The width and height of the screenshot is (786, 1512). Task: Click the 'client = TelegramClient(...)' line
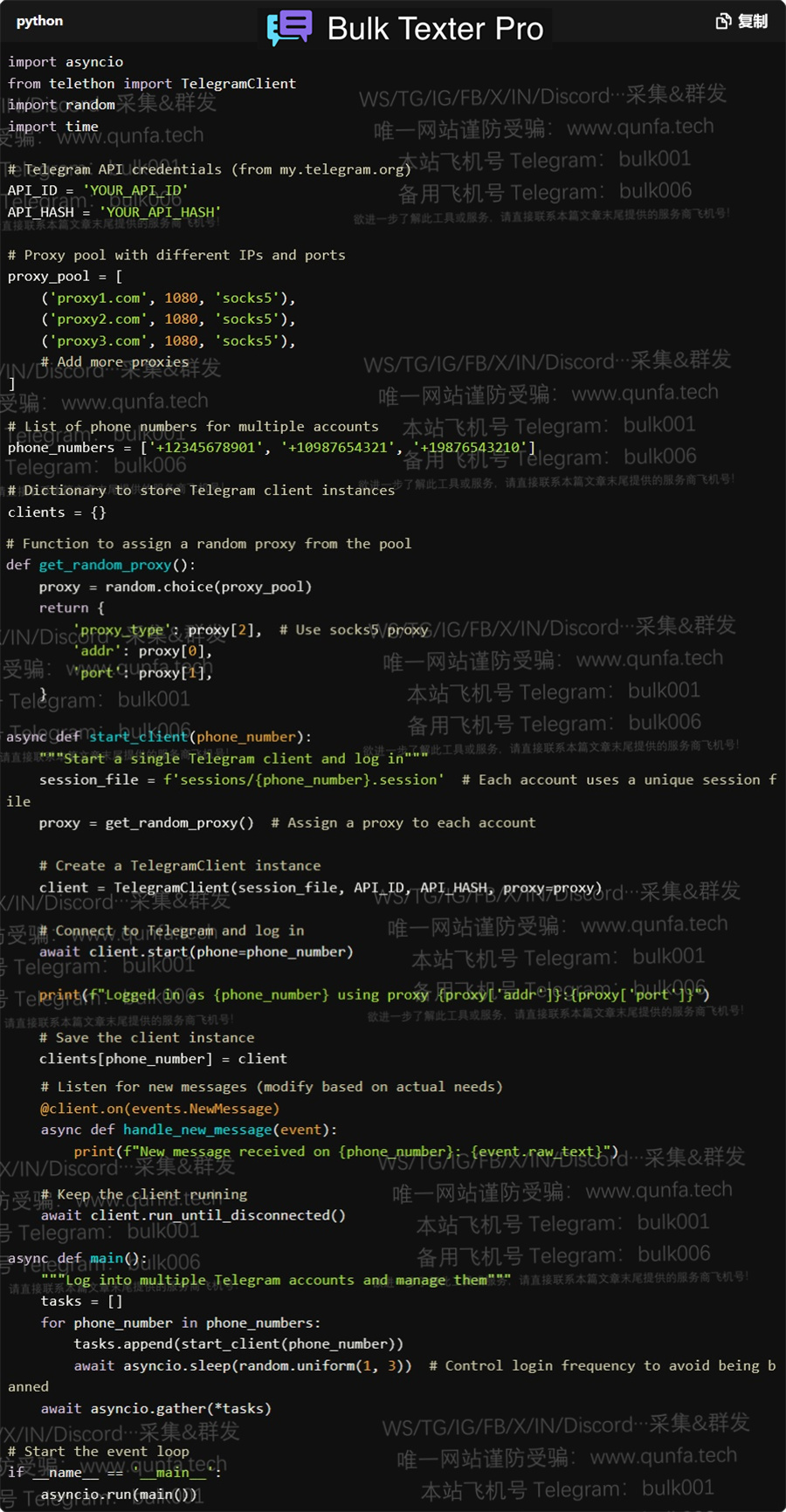coord(321,887)
